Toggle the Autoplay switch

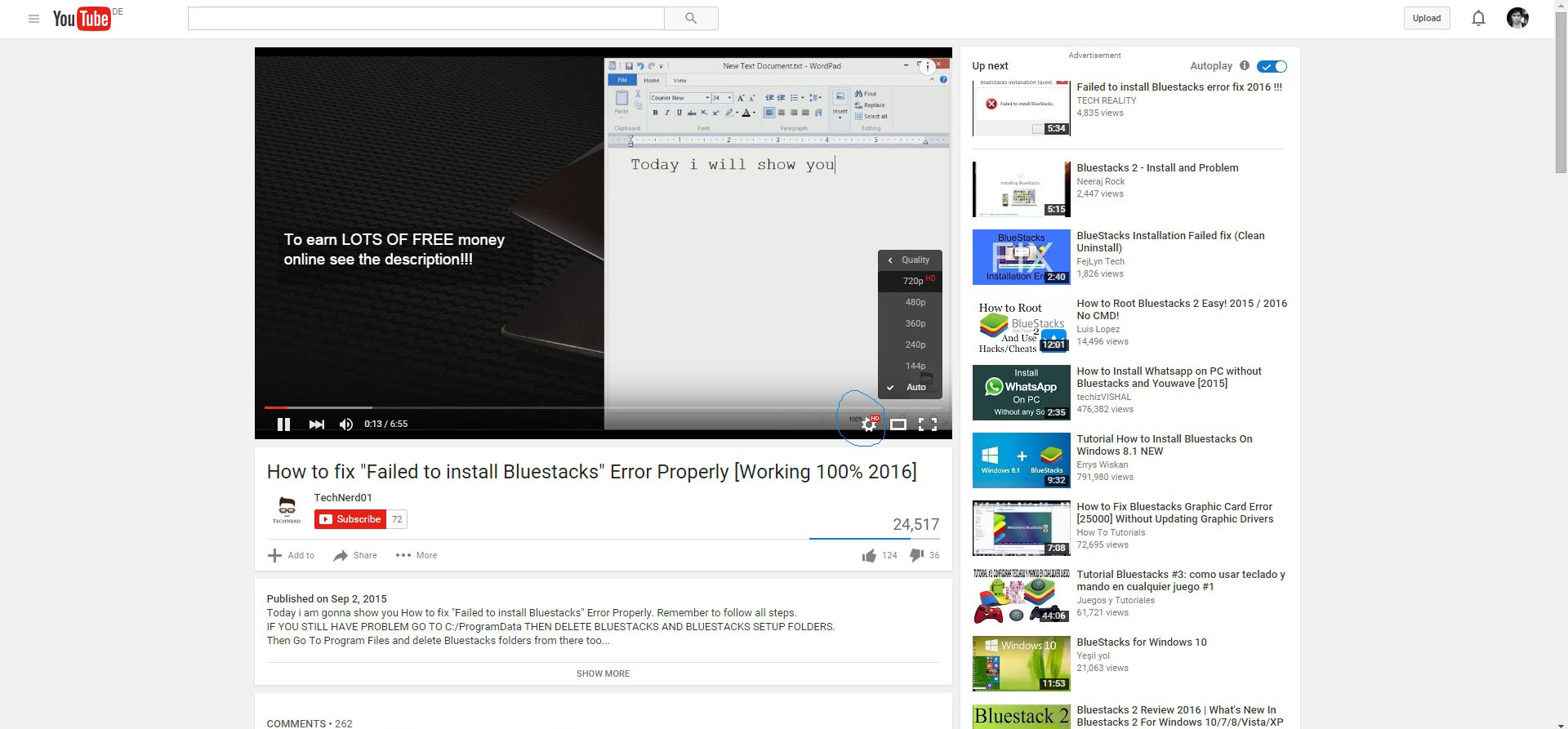(1272, 66)
